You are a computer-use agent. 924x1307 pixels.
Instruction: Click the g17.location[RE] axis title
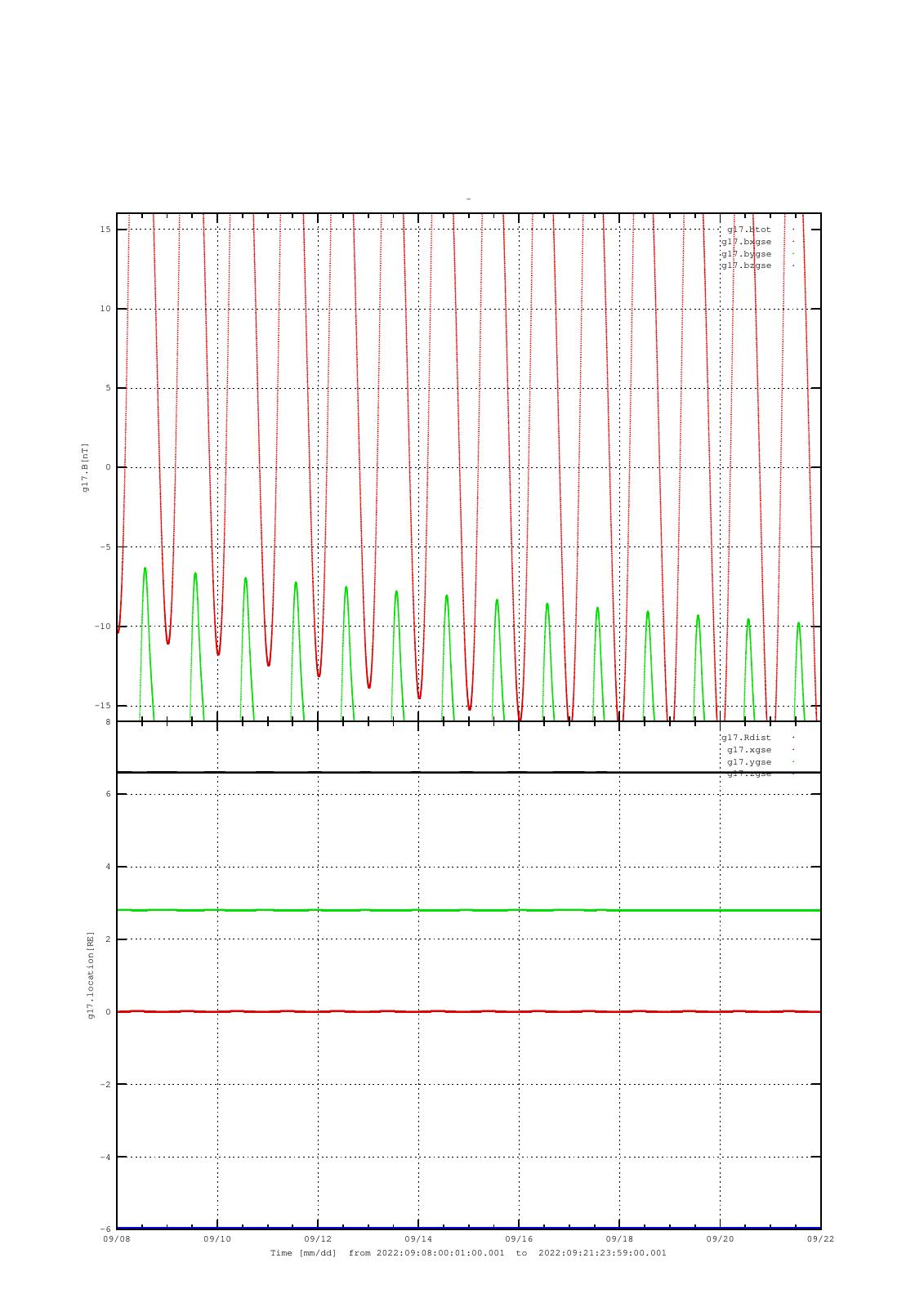click(91, 975)
